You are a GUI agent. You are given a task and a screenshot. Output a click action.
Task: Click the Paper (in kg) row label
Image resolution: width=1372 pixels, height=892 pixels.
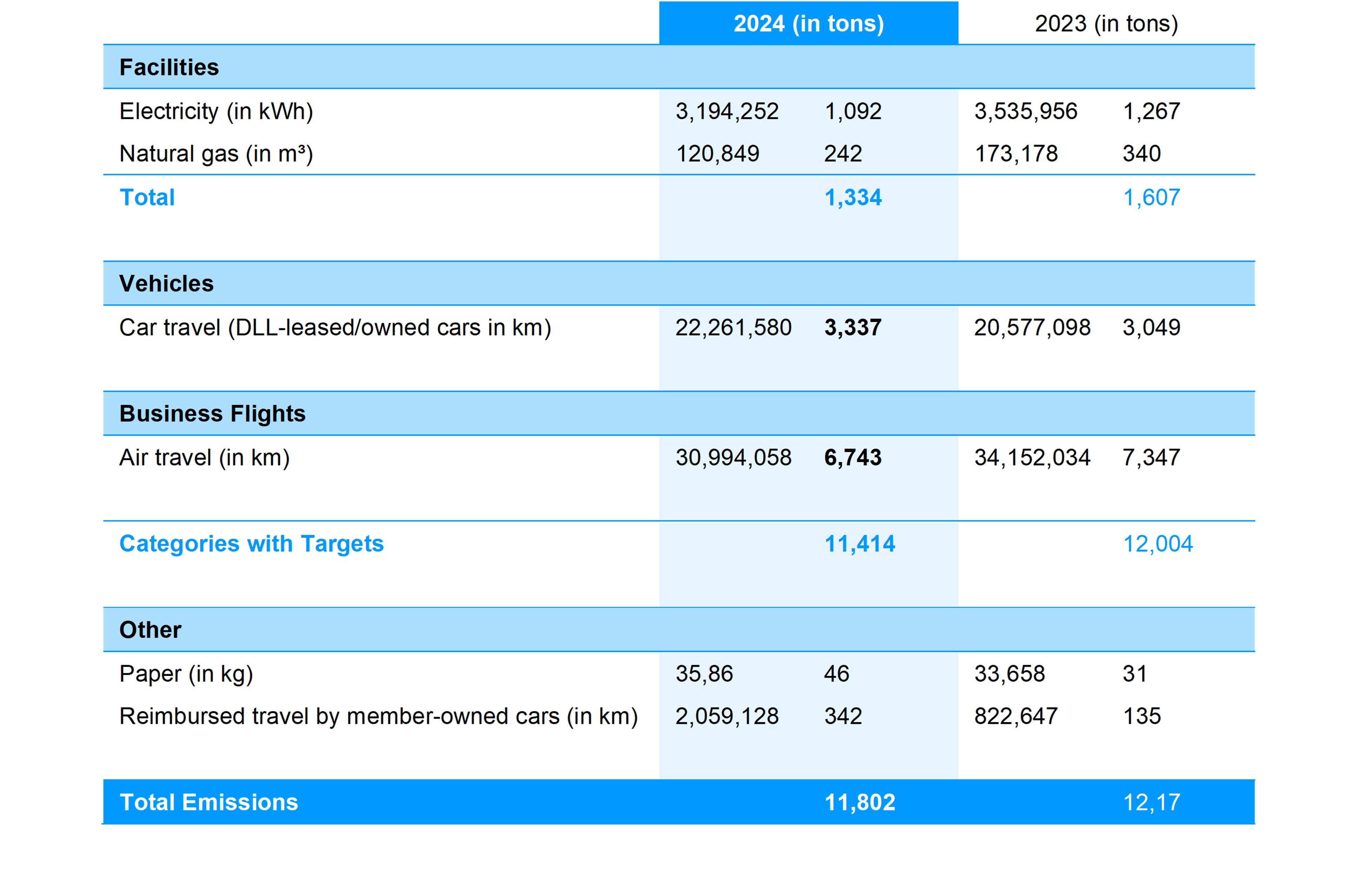pyautogui.click(x=186, y=673)
